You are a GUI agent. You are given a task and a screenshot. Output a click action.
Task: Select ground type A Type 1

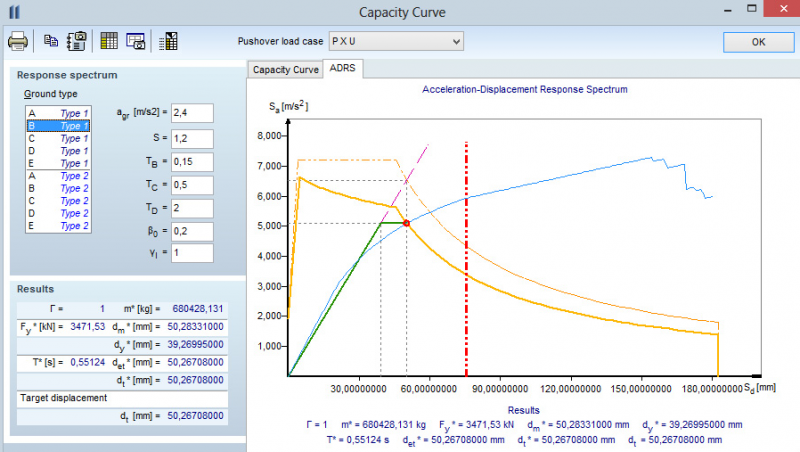coord(58,113)
